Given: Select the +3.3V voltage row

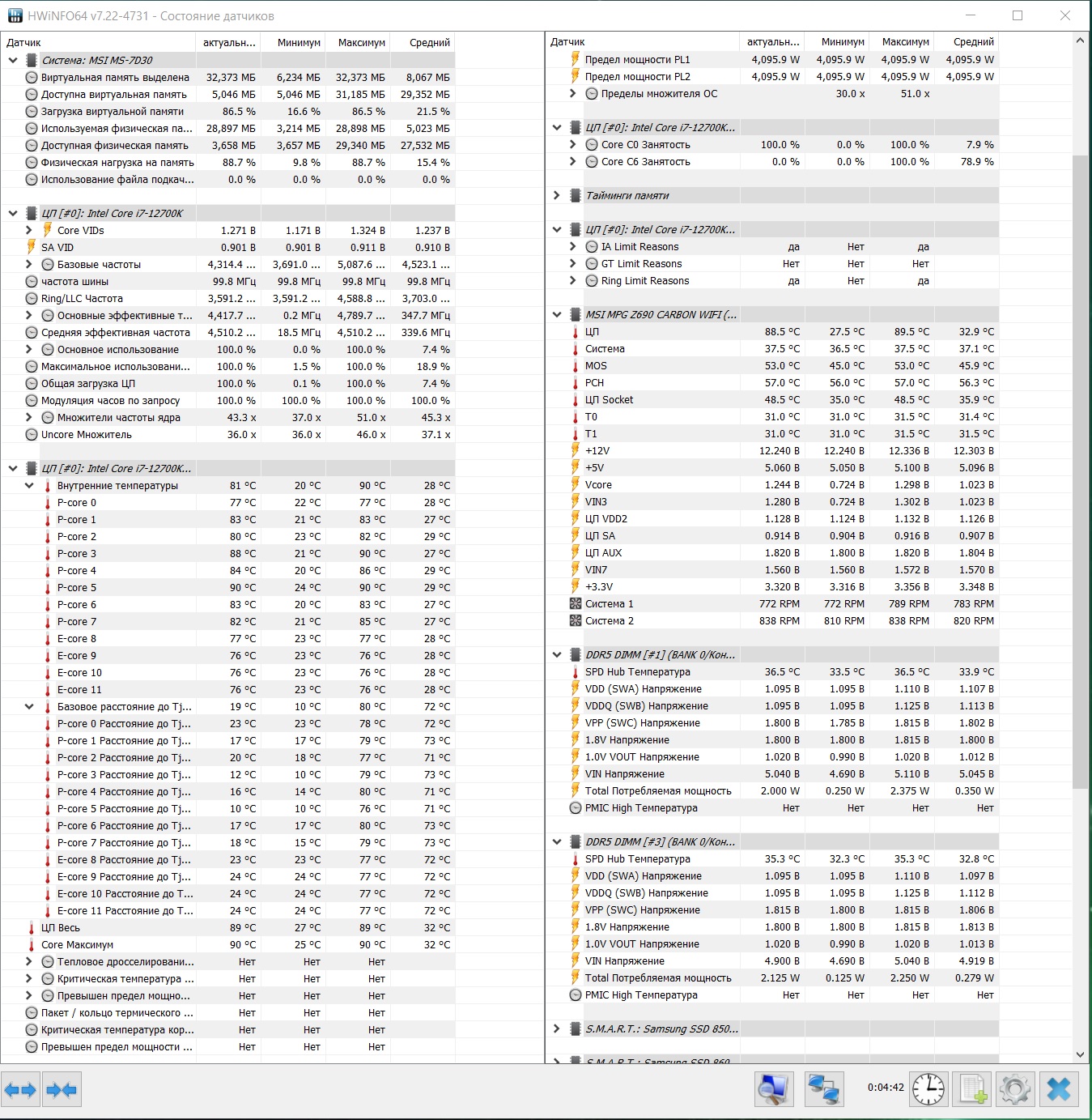Looking at the screenshot, I should pos(772,586).
